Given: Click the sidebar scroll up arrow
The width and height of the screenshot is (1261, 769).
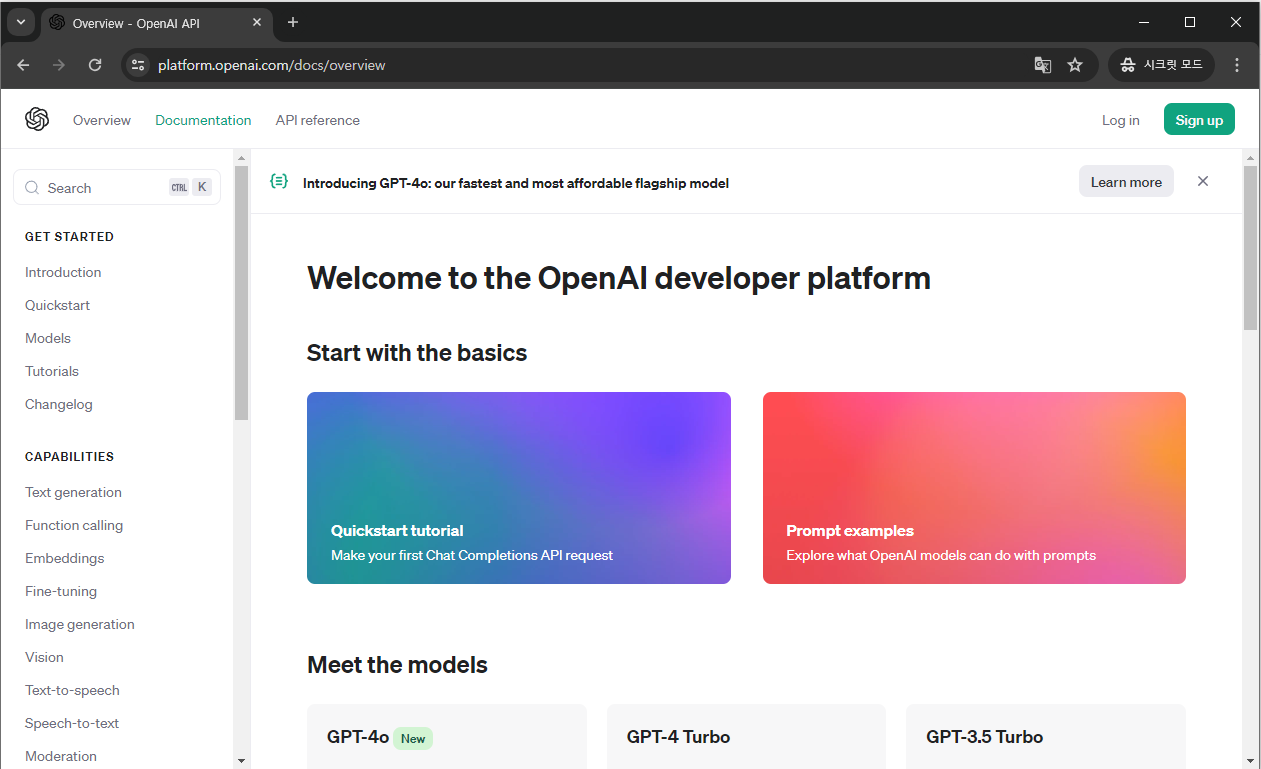Looking at the screenshot, I should (x=241, y=157).
